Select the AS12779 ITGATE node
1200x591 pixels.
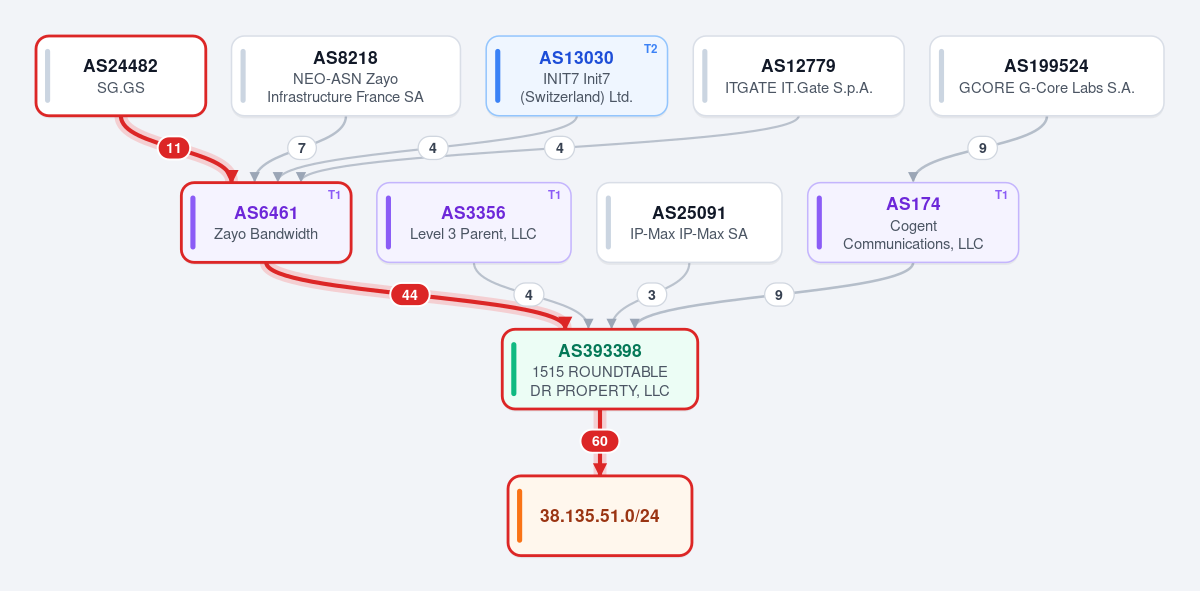[x=798, y=76]
